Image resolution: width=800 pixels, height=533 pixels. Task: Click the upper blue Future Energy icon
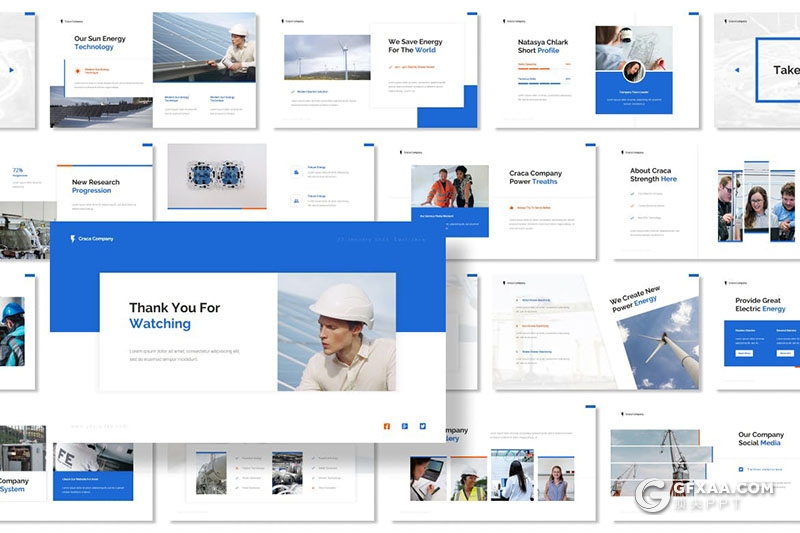[296, 172]
